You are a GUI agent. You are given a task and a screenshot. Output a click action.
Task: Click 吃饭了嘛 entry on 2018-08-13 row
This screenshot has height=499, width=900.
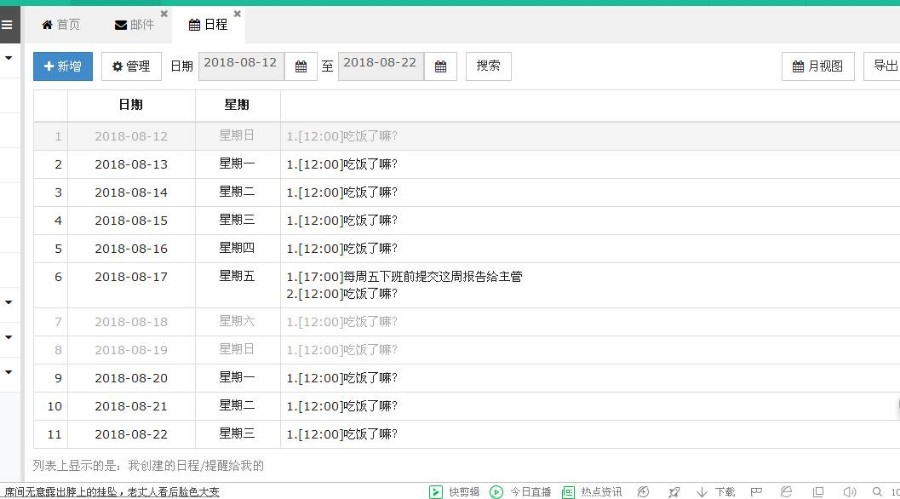click(342, 165)
